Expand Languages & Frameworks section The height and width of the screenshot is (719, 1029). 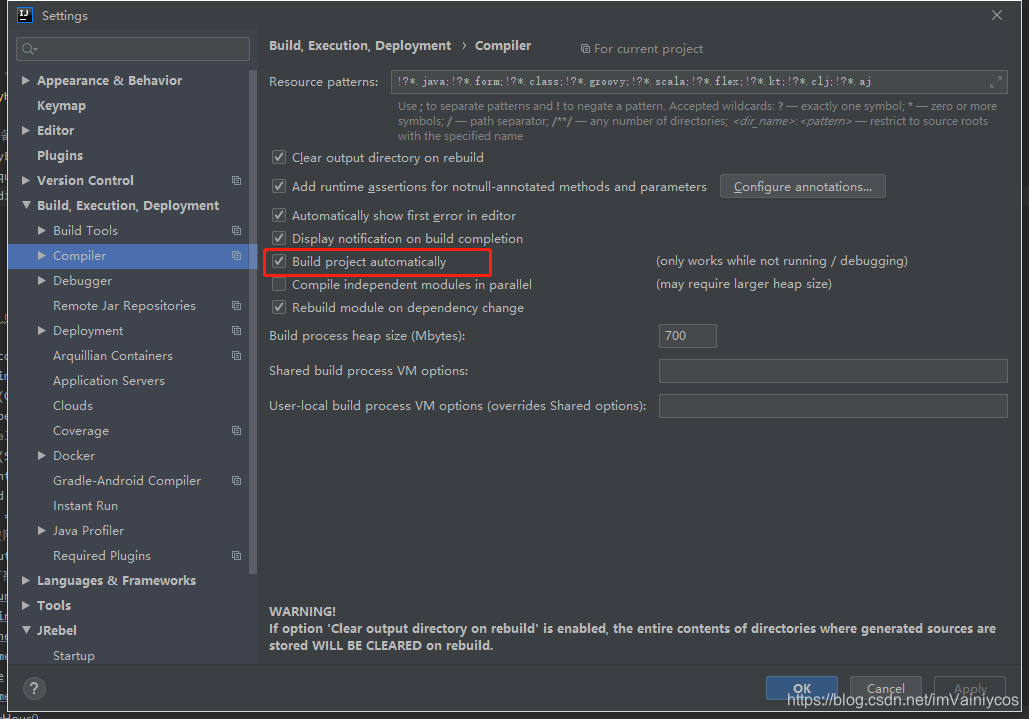[x=26, y=580]
